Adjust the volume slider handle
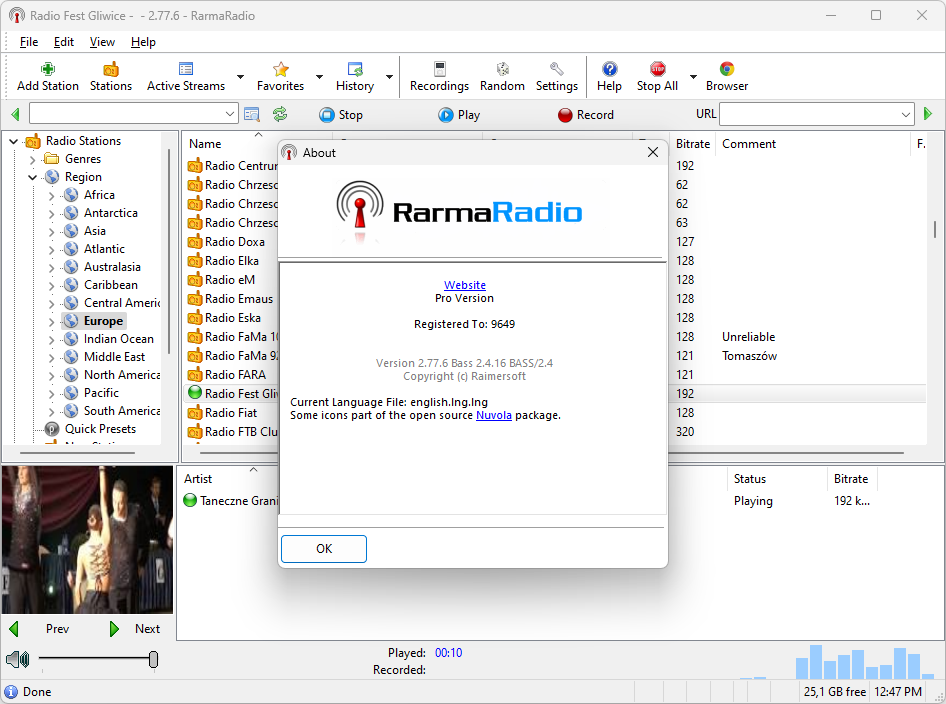This screenshot has height=704, width=946. (153, 659)
